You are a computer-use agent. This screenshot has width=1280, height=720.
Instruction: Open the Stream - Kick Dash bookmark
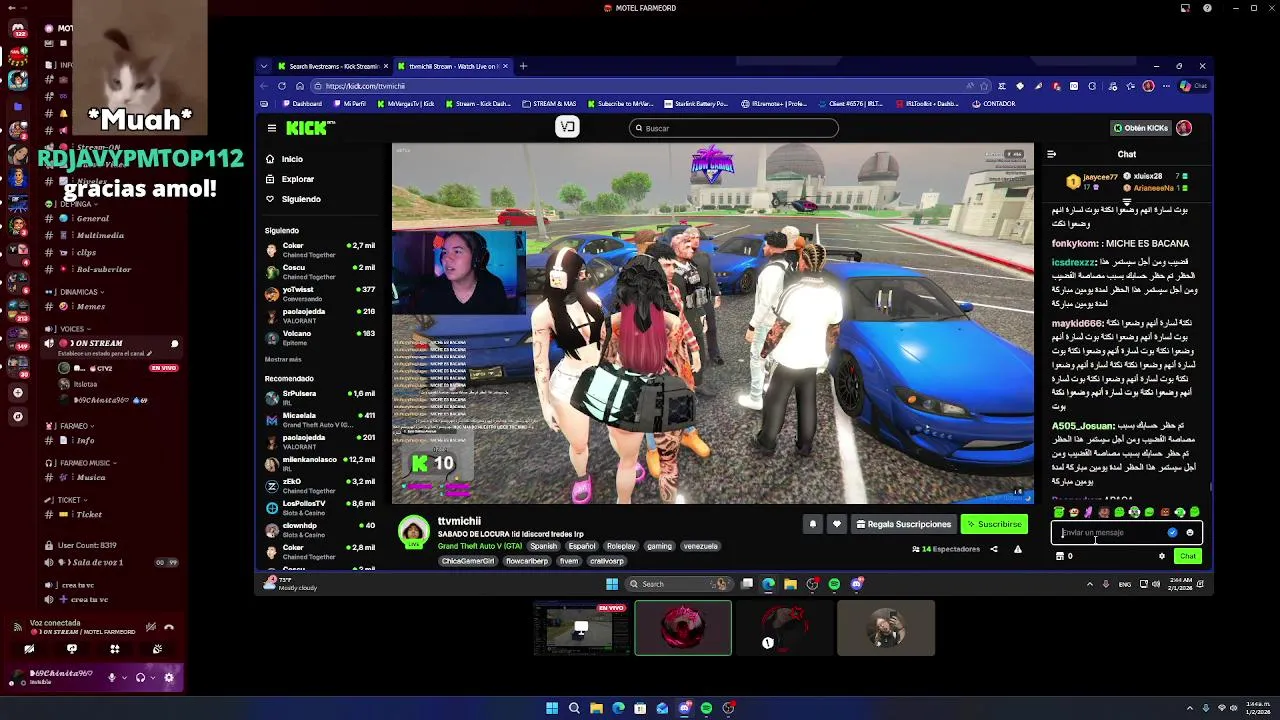479,104
